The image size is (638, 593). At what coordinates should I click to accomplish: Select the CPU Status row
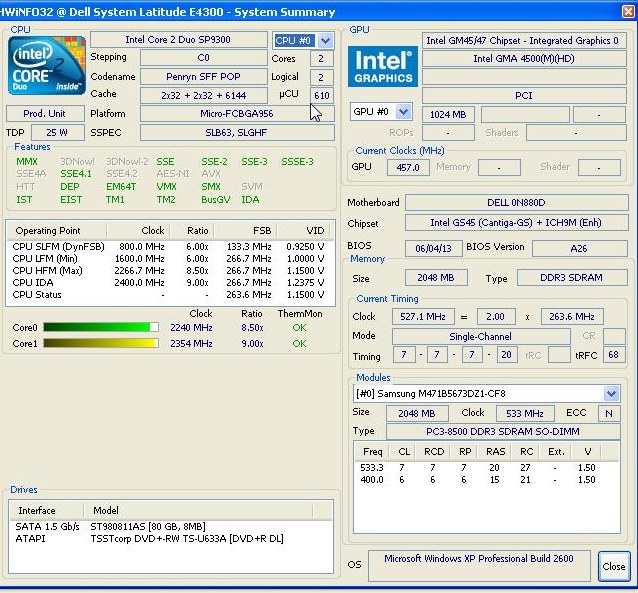click(x=170, y=295)
